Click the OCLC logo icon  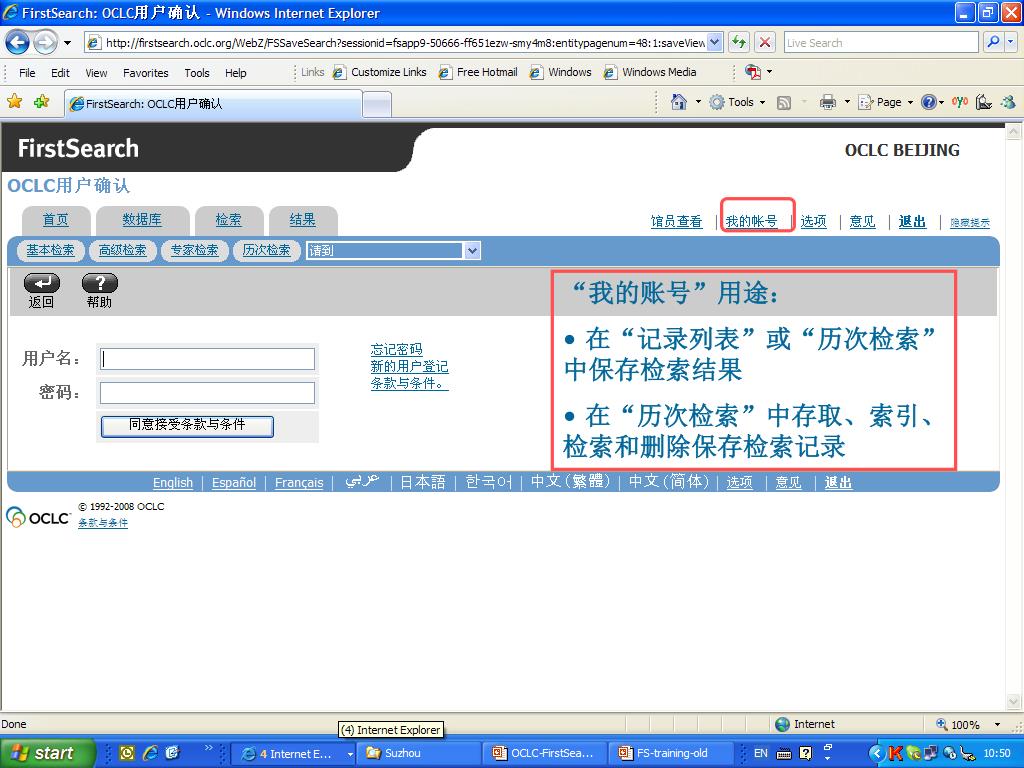point(38,517)
